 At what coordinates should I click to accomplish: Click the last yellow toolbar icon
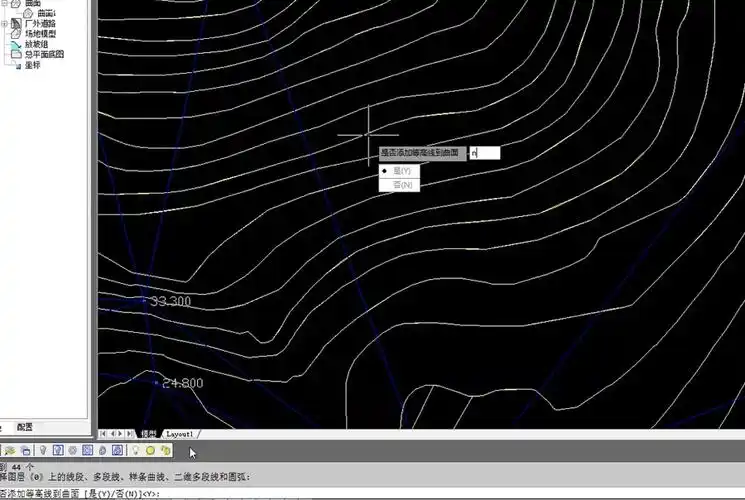coord(166,451)
